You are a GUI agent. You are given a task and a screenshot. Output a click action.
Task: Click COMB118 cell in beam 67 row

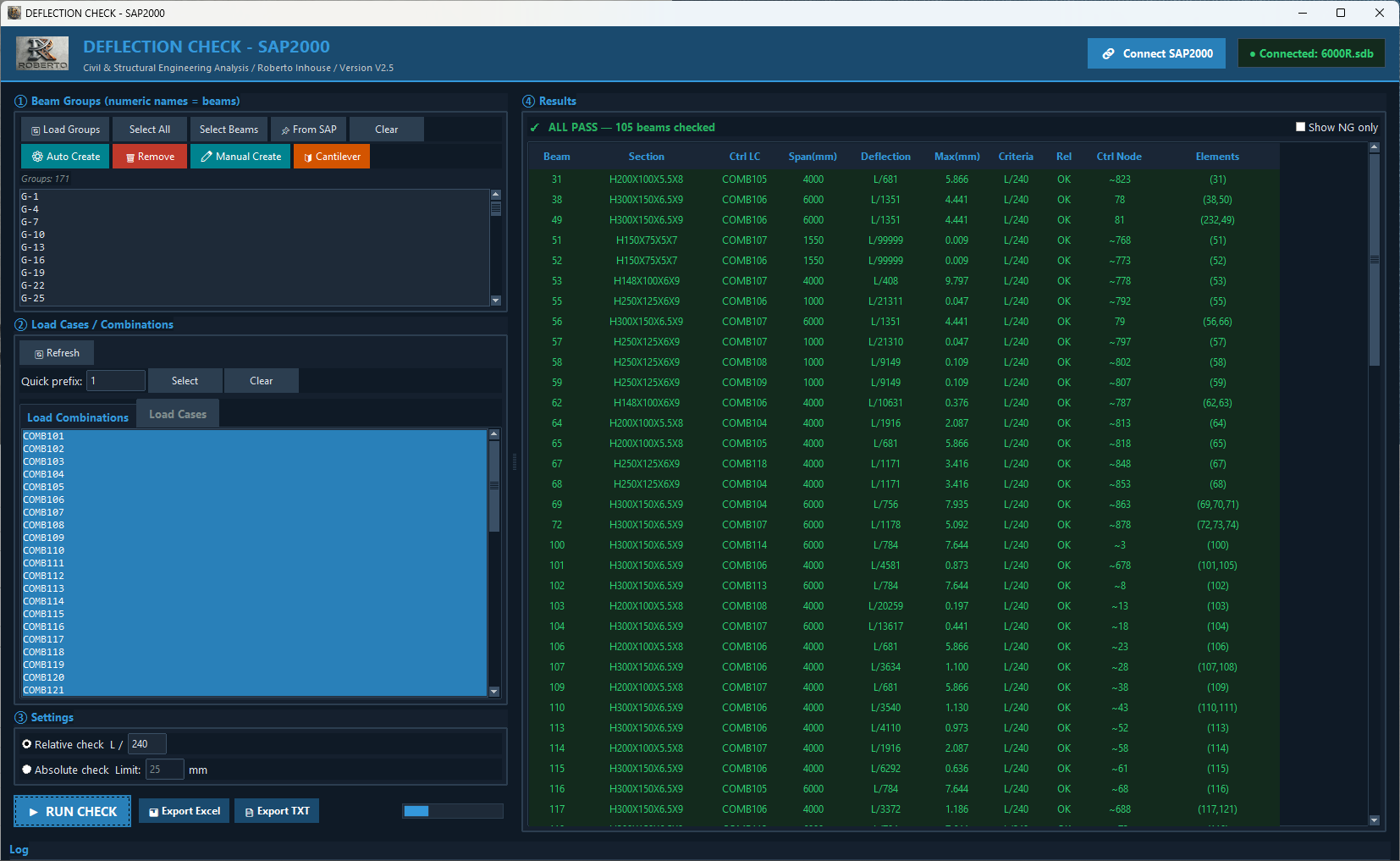click(x=745, y=464)
